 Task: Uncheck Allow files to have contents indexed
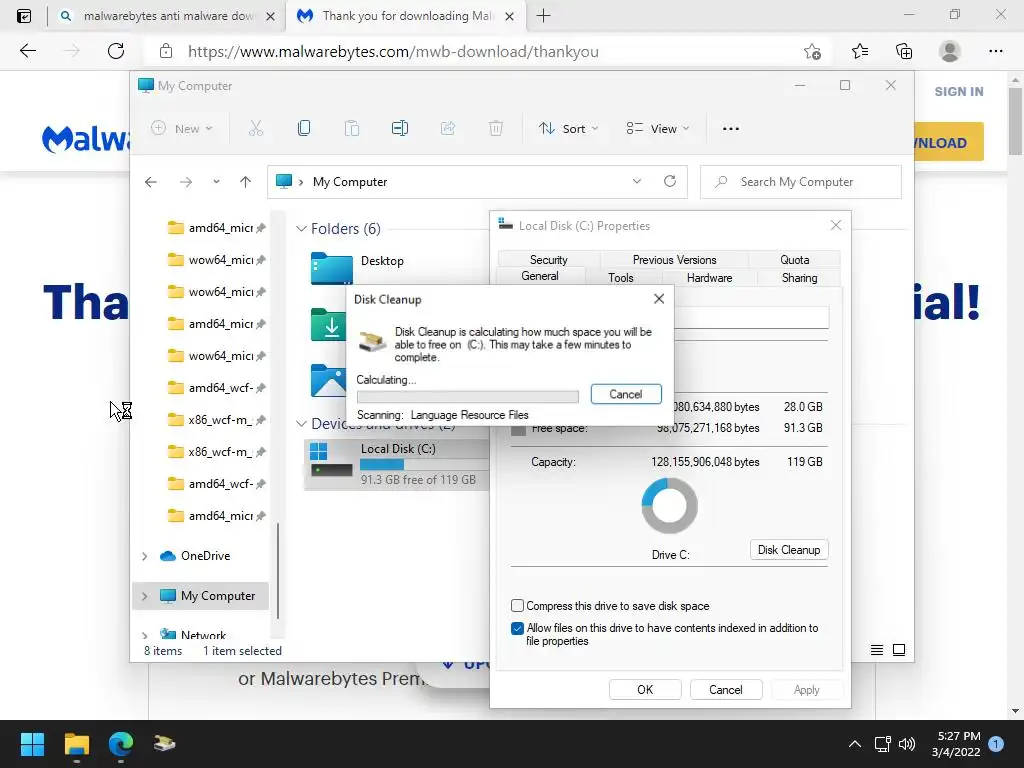[x=517, y=628]
